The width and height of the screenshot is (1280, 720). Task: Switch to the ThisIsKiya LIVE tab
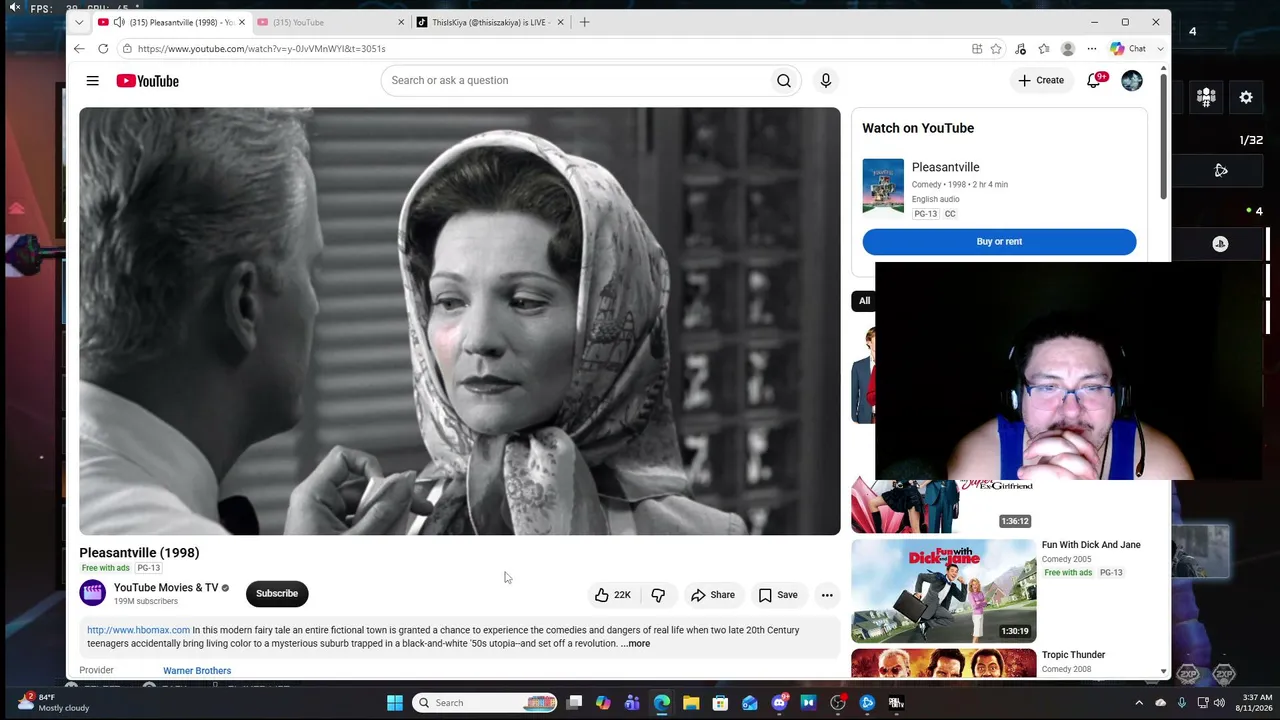click(490, 22)
